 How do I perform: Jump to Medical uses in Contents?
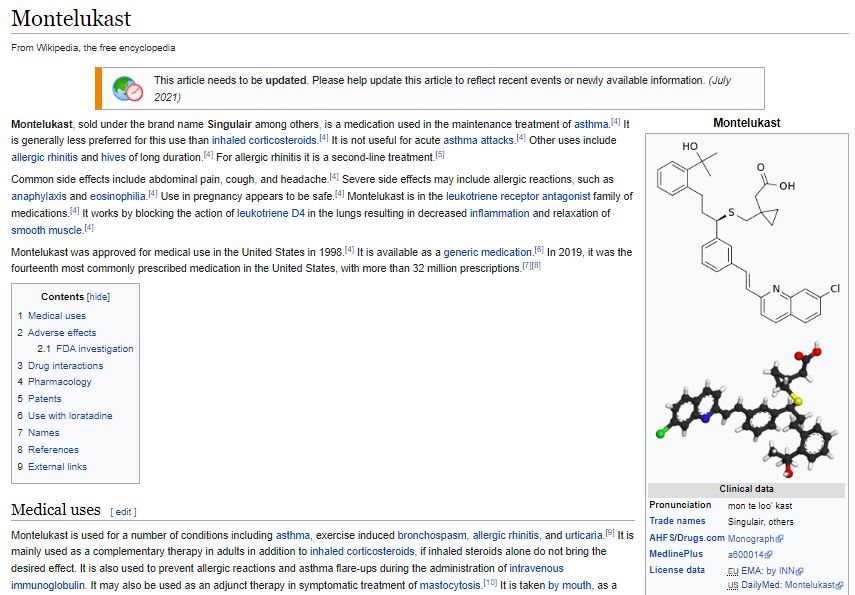57,316
